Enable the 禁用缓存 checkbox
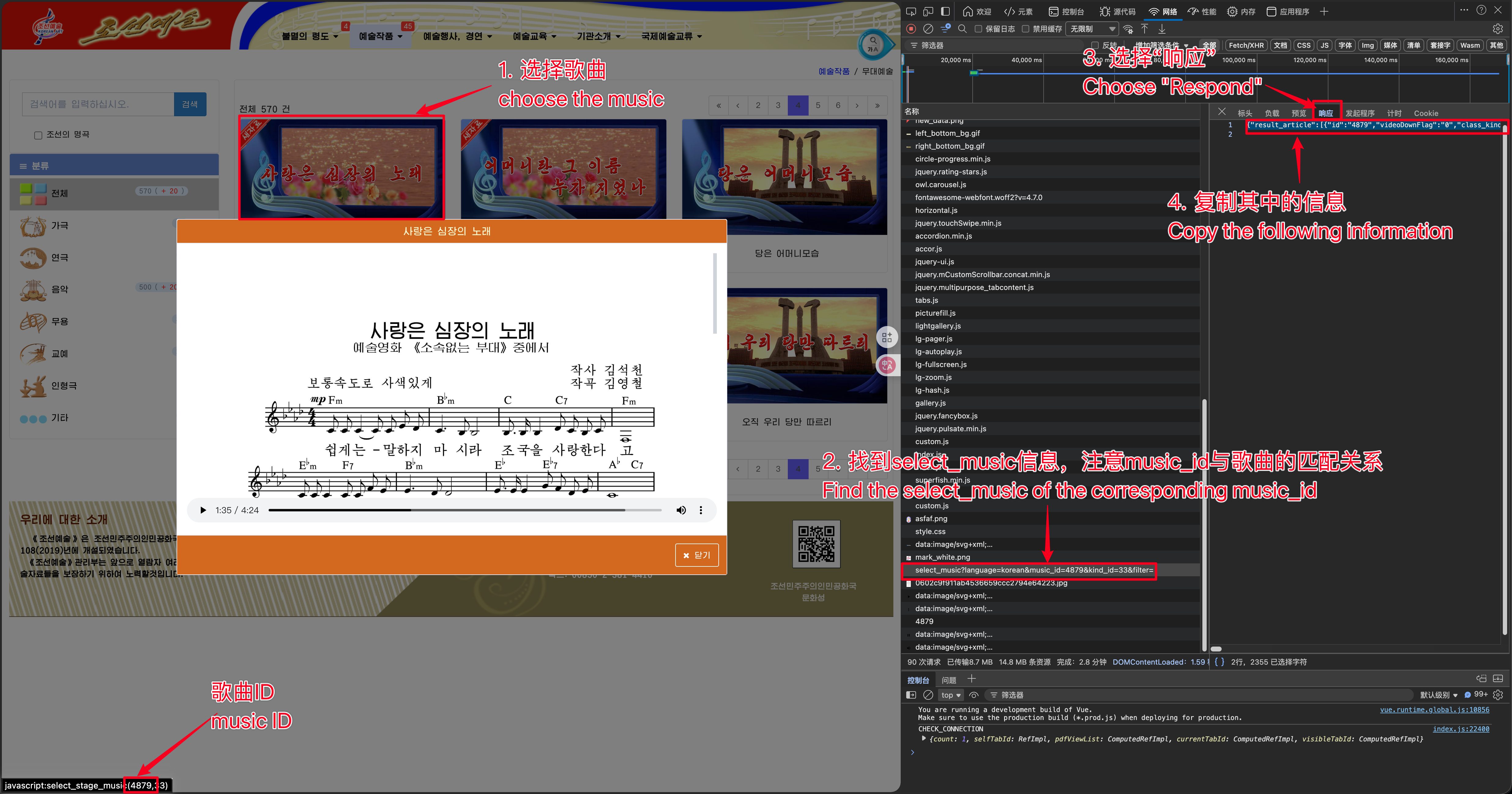1512x794 pixels. click(1026, 29)
